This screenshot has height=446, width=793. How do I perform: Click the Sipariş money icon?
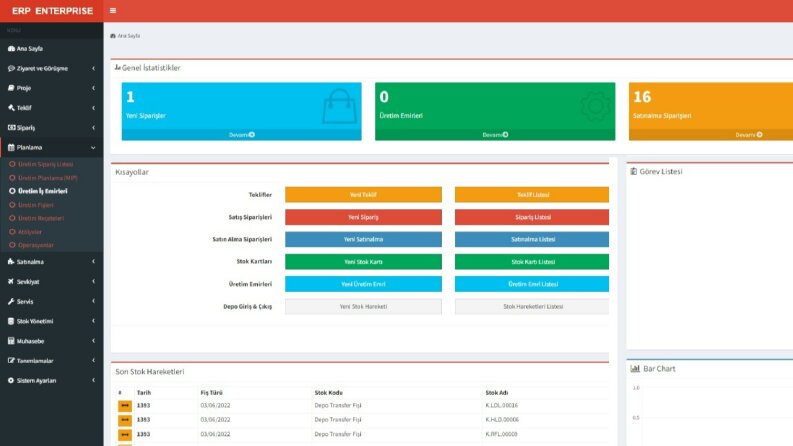click(11, 127)
